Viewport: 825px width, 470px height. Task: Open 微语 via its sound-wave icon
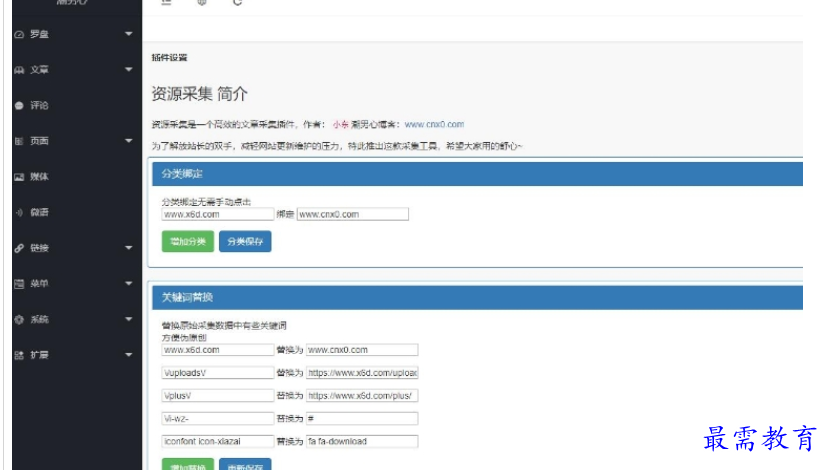point(19,213)
